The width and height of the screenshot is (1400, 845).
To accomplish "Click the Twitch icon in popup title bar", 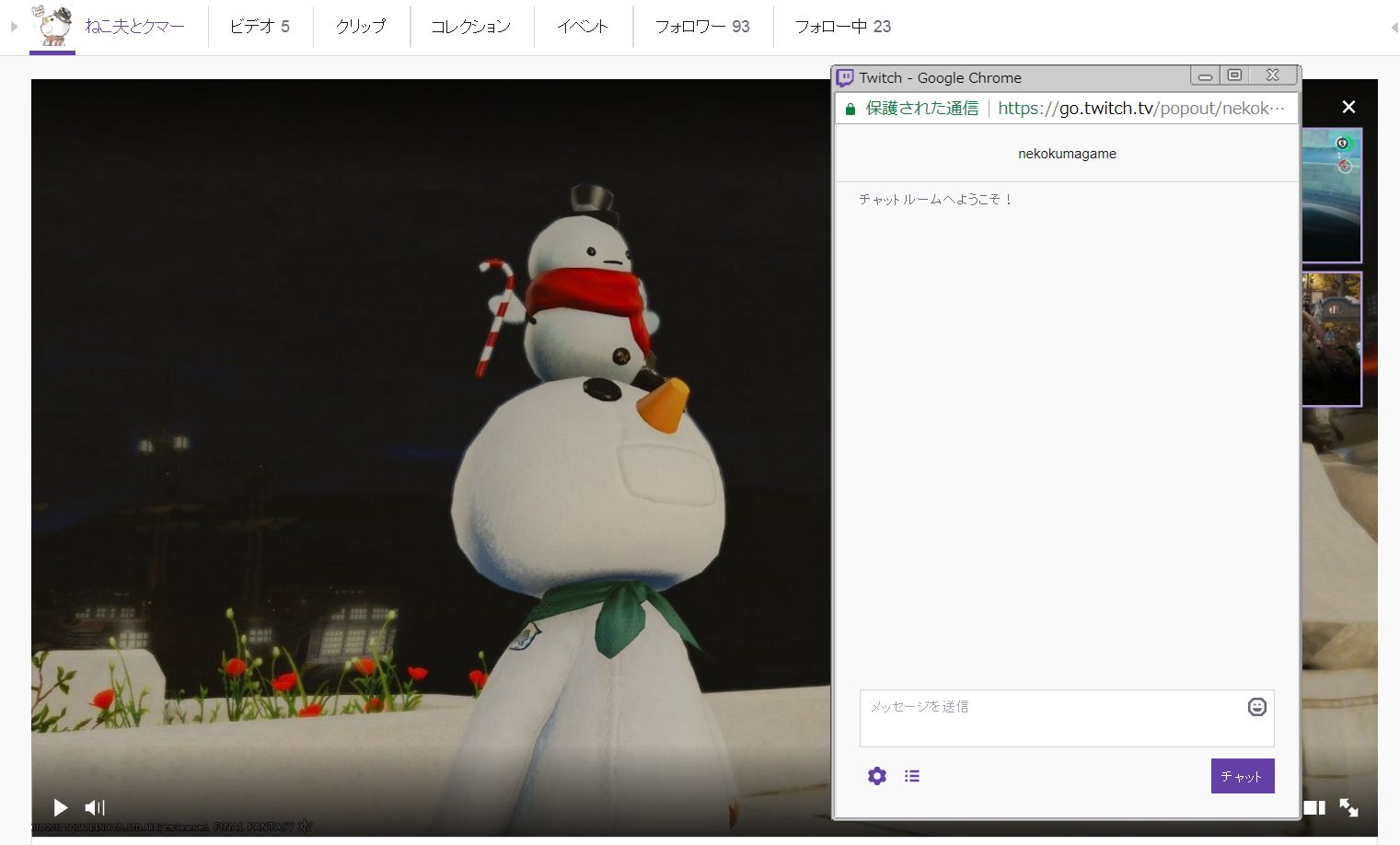I will click(x=845, y=77).
